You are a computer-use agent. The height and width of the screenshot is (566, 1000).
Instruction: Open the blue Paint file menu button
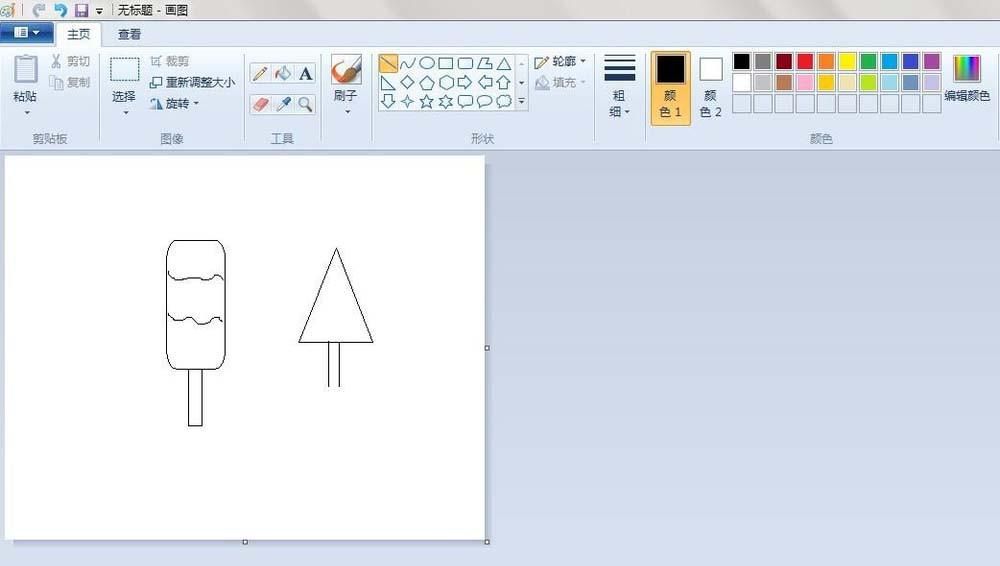(27, 33)
